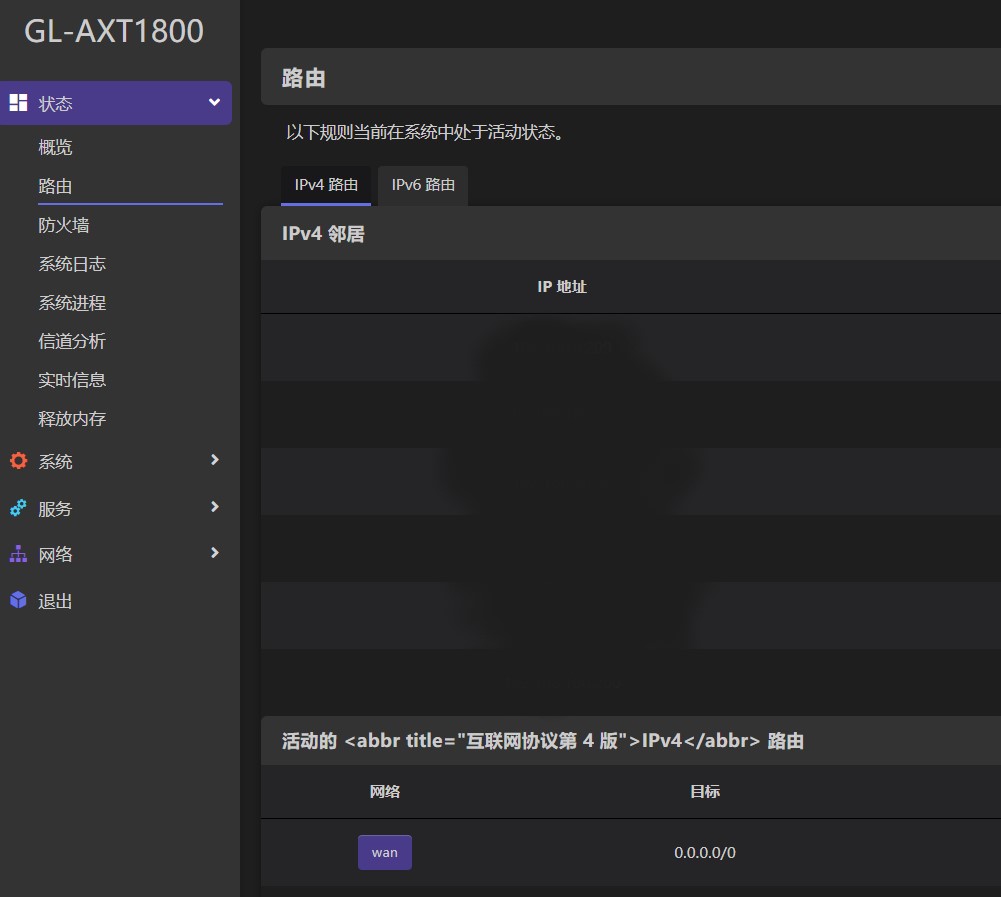This screenshot has width=1001, height=897.
Task: Open the 概览 overview page
Action: 55,147
